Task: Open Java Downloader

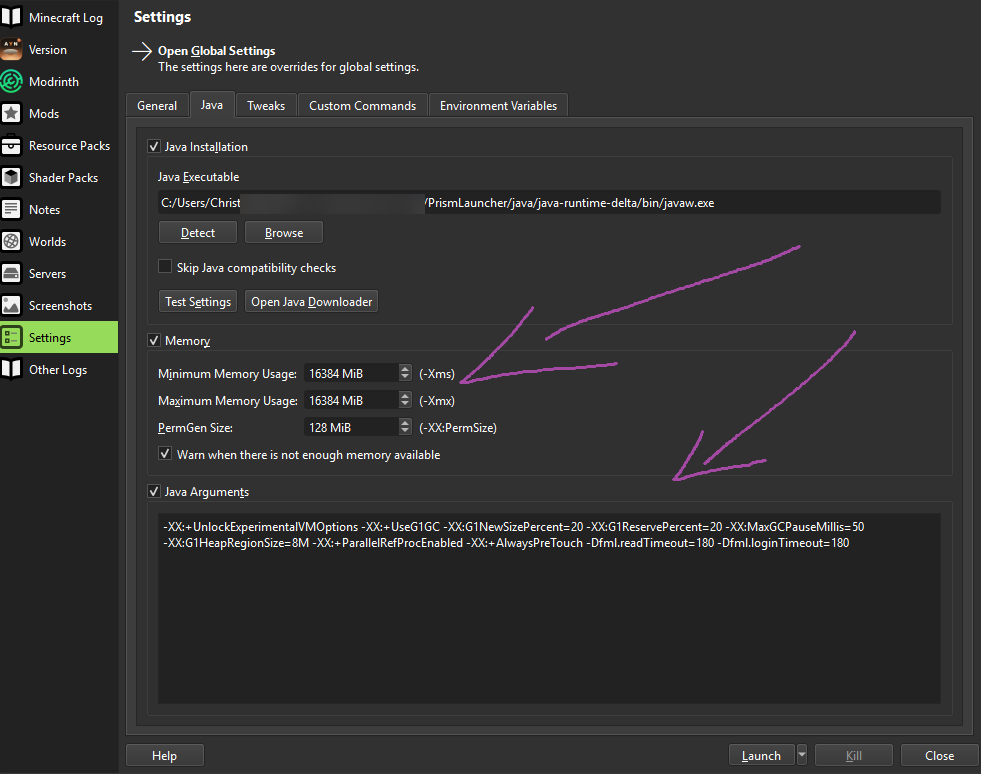Action: (x=312, y=301)
